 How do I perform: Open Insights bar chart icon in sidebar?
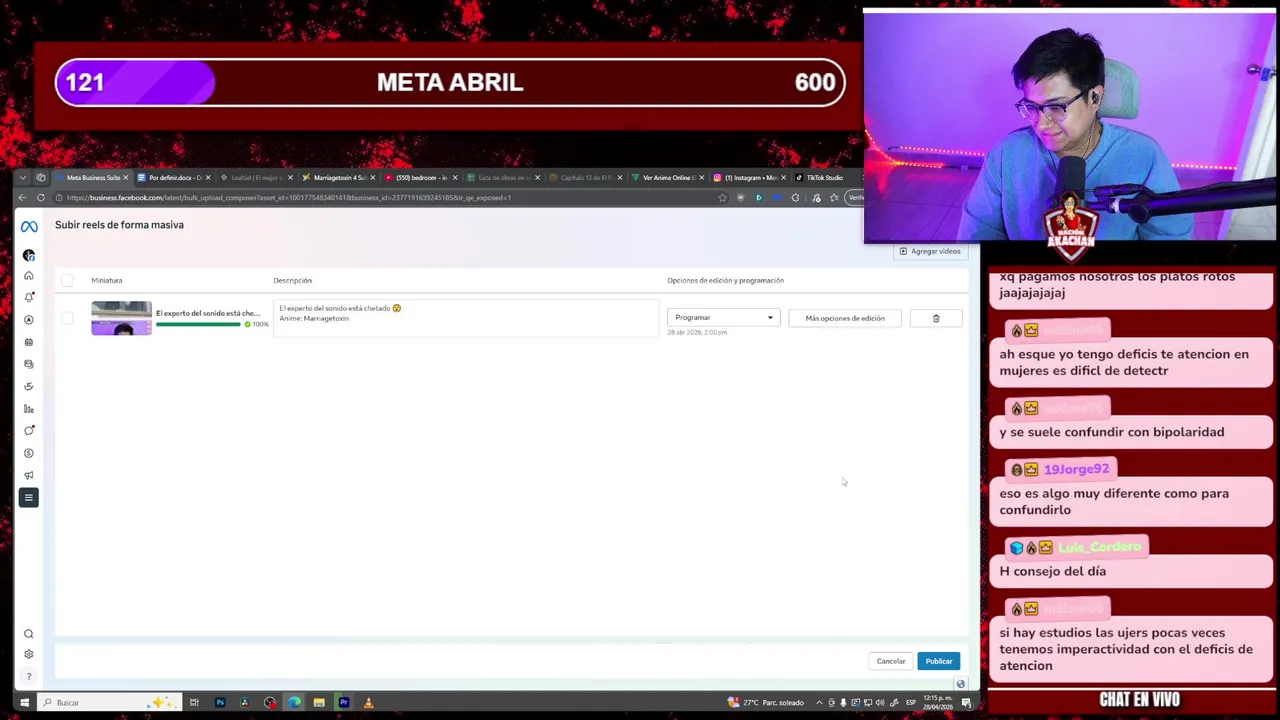pos(29,409)
